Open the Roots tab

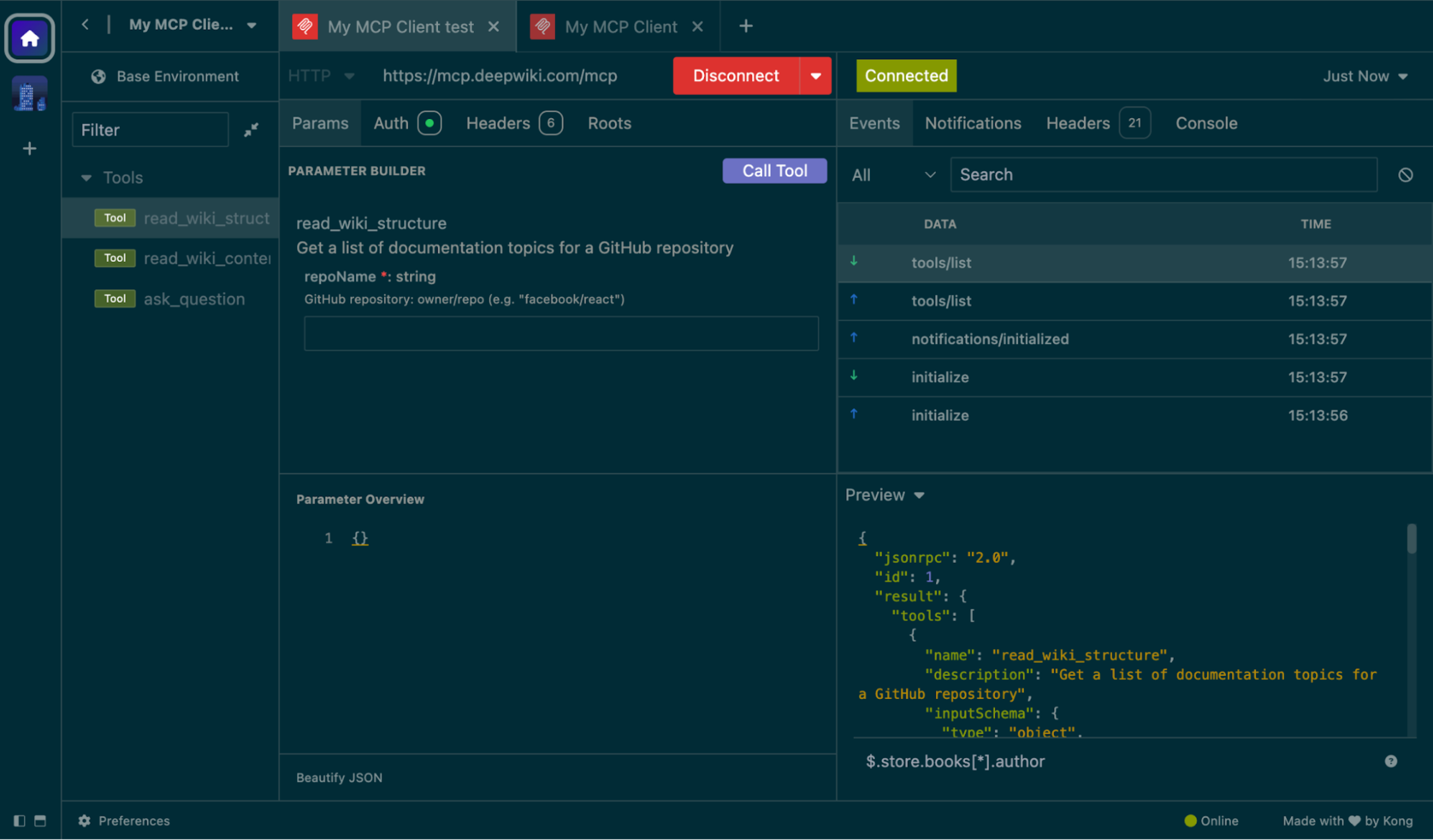609,123
